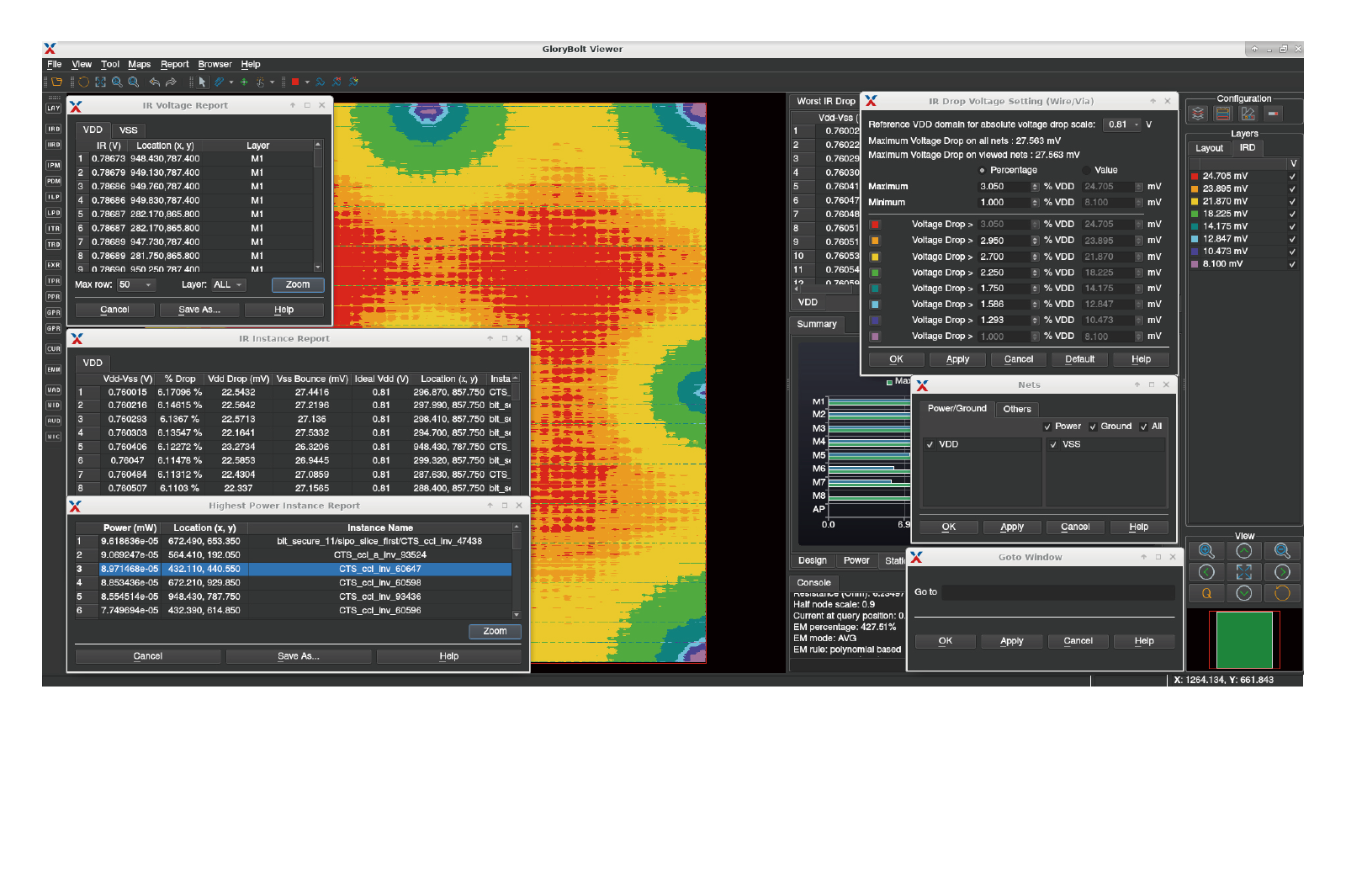Toggle visibility of 24.705 mV layer
Image resolution: width=1346 pixels, height=896 pixels.
(x=1292, y=177)
